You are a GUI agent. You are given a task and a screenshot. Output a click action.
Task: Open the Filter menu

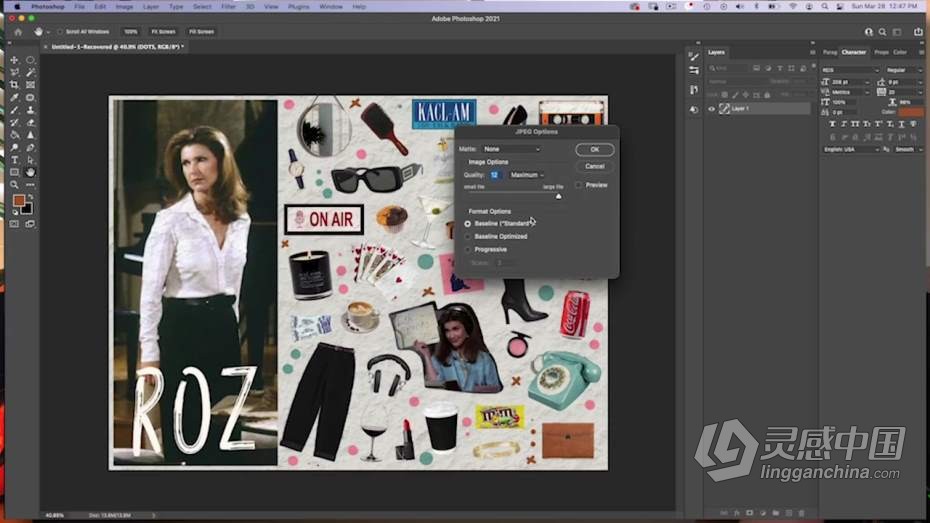(228, 7)
